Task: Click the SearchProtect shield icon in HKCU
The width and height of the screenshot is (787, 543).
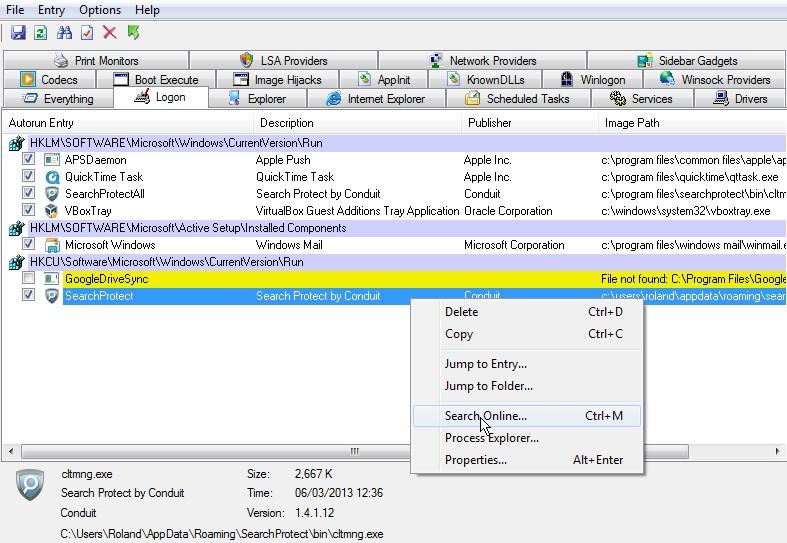Action: pos(52,296)
